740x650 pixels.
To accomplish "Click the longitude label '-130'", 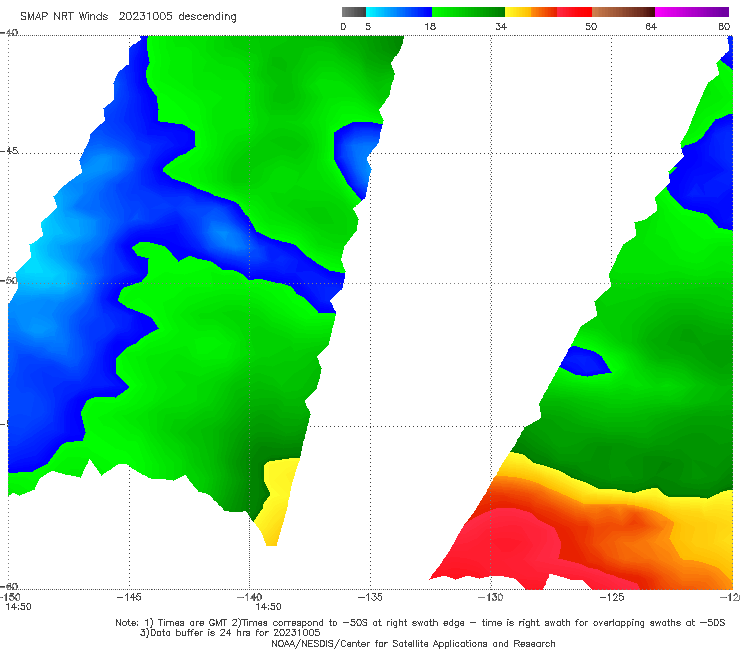I will click(x=490, y=597).
